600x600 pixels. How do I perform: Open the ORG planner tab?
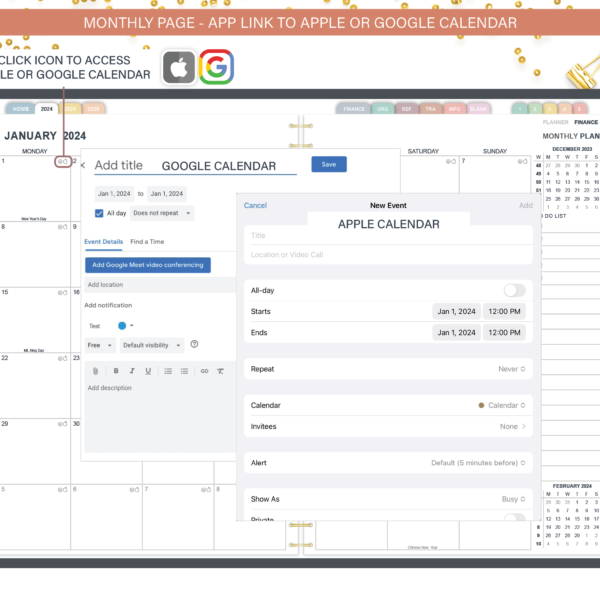click(382, 109)
